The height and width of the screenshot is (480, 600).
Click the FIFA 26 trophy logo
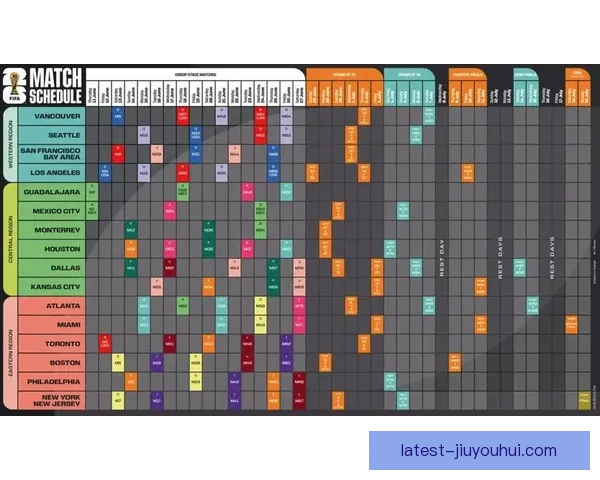pyautogui.click(x=15, y=86)
